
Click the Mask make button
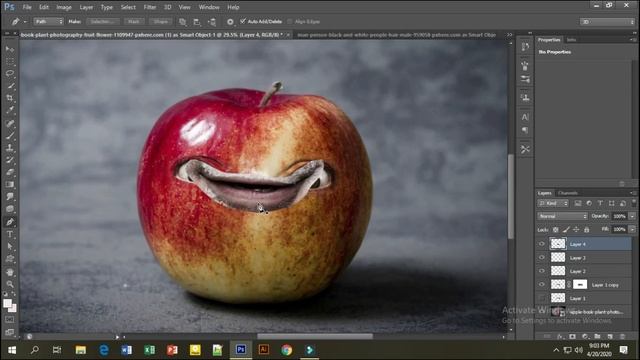pos(134,22)
